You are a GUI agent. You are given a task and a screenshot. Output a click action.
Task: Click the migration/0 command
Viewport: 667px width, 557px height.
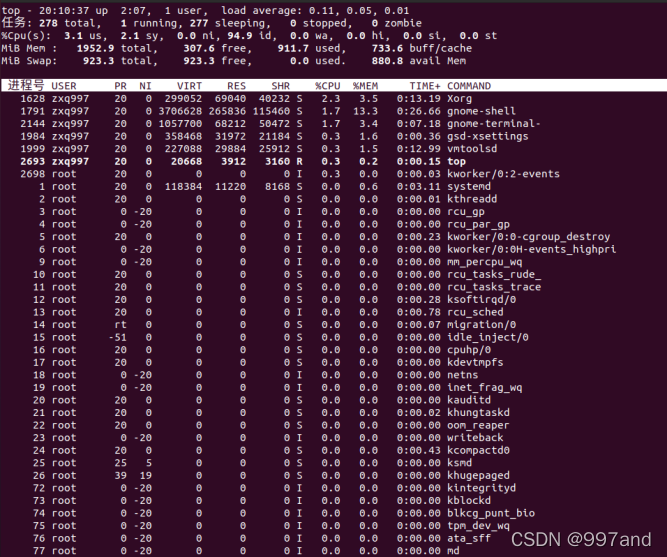[x=482, y=325]
